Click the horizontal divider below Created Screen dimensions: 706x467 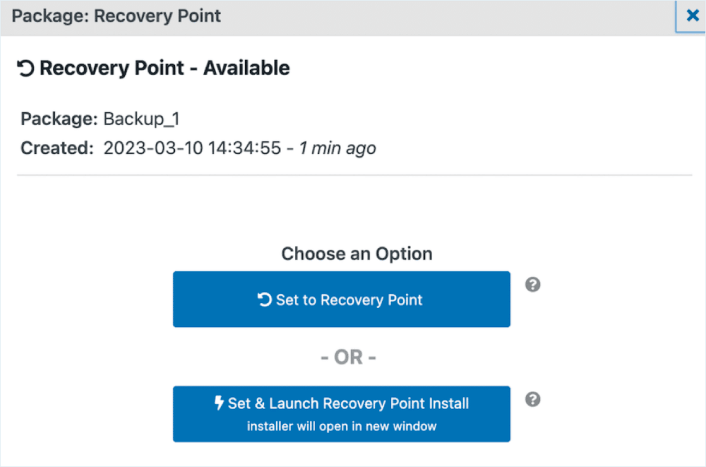354,175
